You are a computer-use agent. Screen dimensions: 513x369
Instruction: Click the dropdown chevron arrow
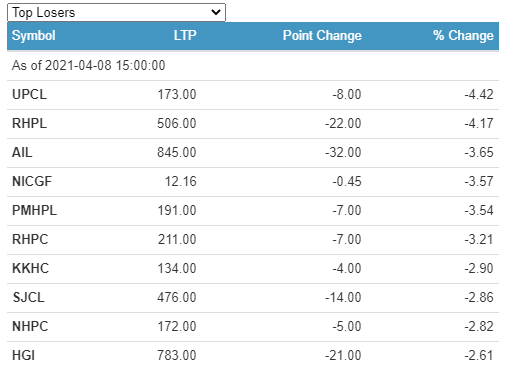click(216, 13)
